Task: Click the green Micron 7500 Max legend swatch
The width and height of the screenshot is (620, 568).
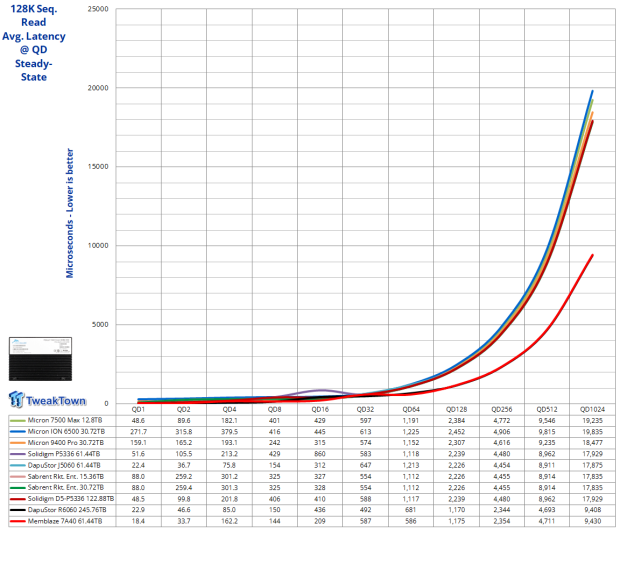Action: 17,420
